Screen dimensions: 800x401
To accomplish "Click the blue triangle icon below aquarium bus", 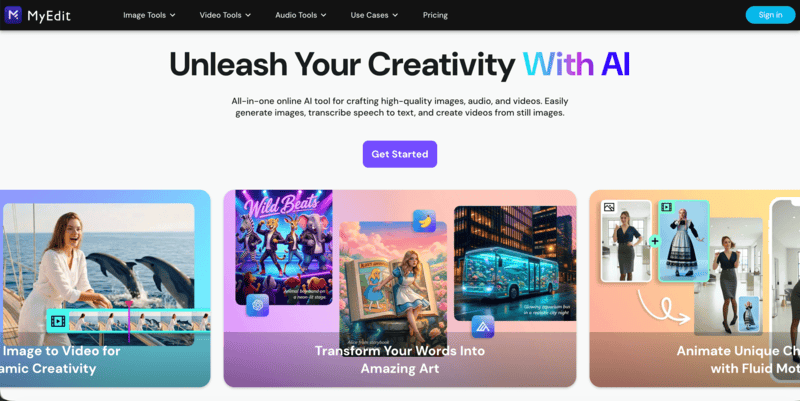I will point(483,327).
